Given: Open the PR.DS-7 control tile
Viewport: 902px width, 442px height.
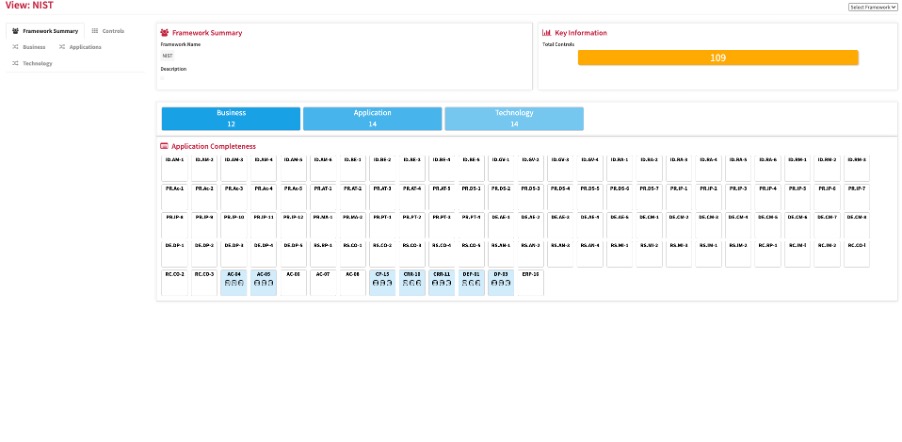Looking at the screenshot, I should pyautogui.click(x=649, y=197).
